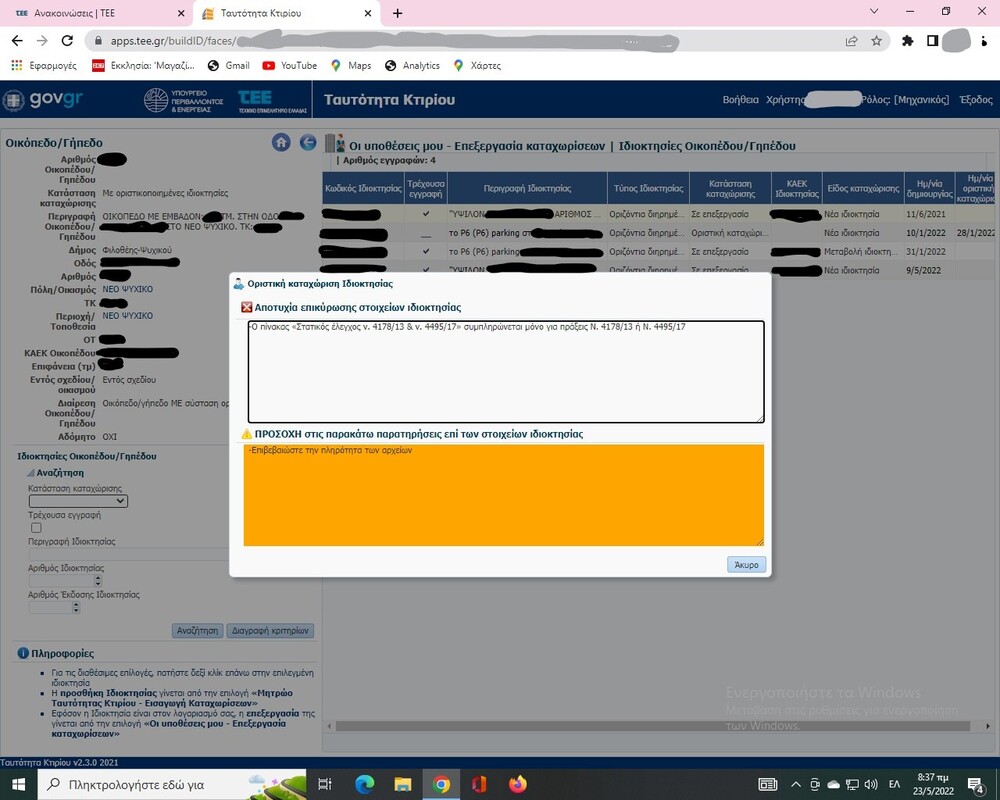Open the Gmail bookmark

point(228,65)
